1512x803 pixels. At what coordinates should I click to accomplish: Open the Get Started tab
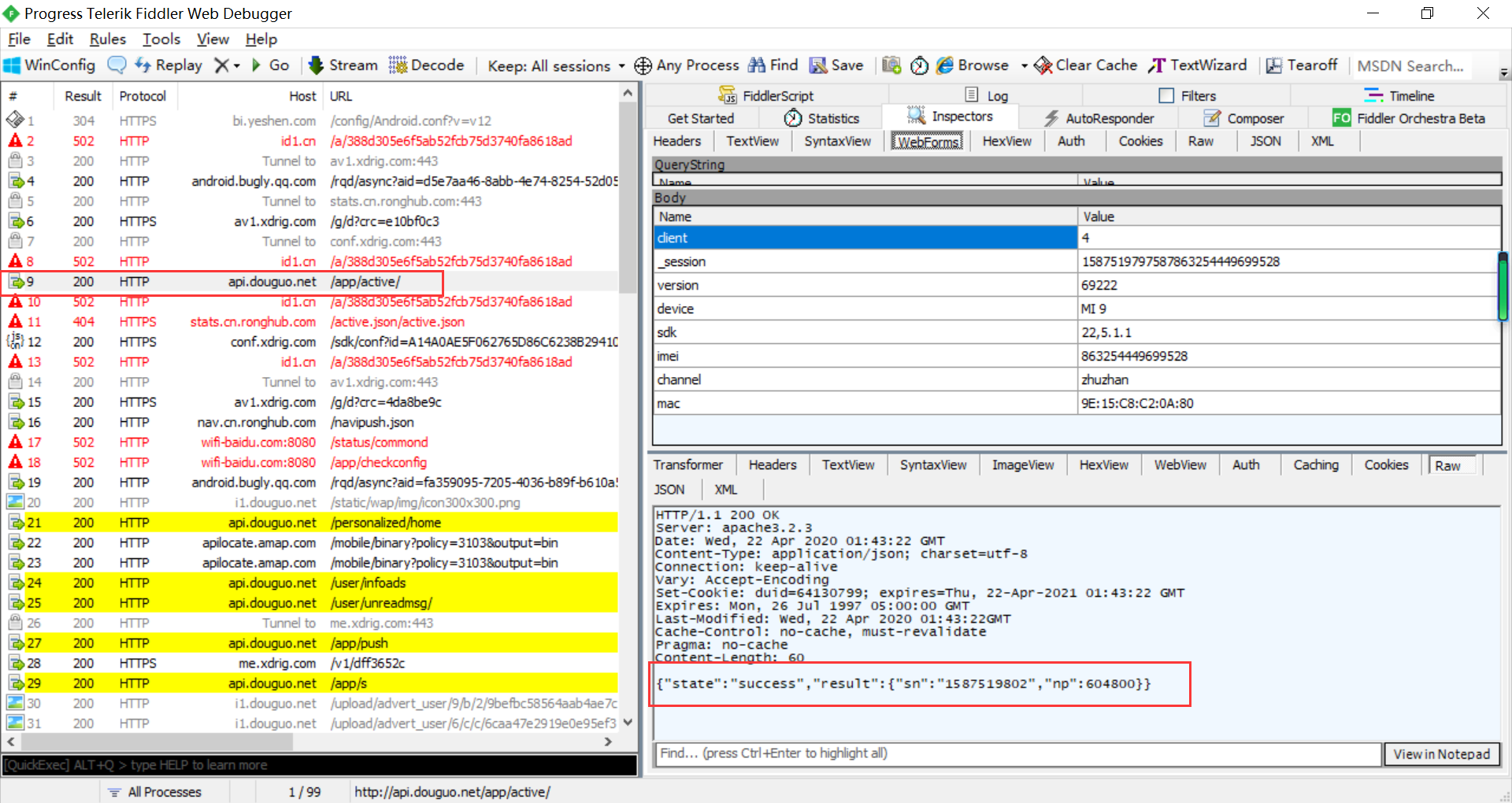[x=701, y=118]
